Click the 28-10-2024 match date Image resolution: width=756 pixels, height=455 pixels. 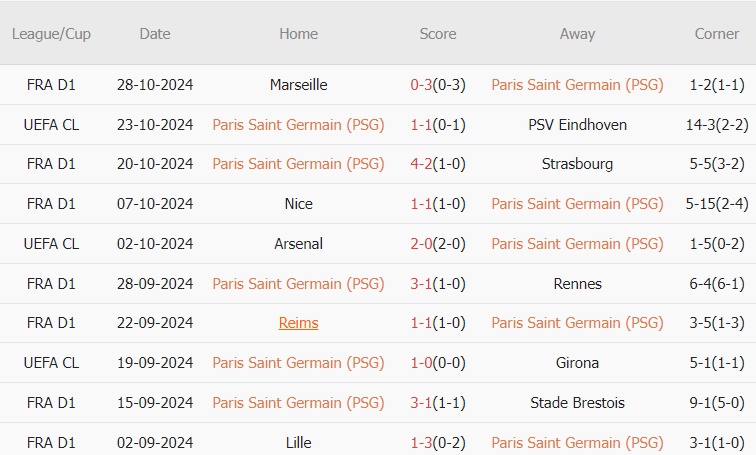click(x=155, y=85)
